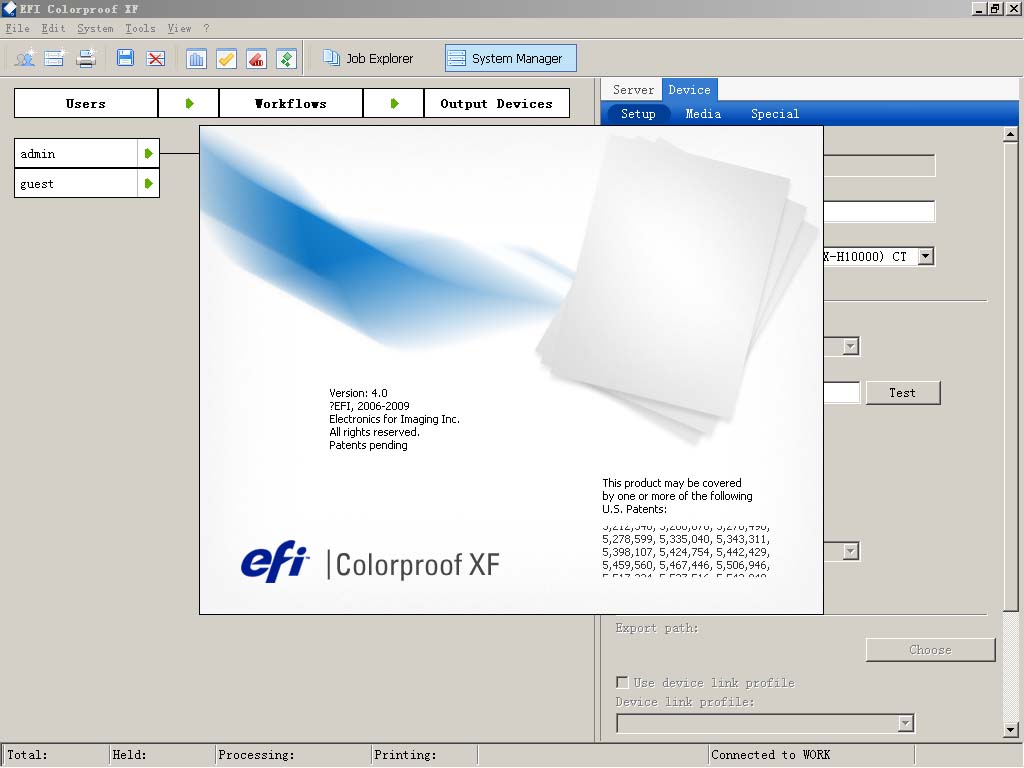Click the scrollbar up arrow in Device panel

coord(1010,135)
